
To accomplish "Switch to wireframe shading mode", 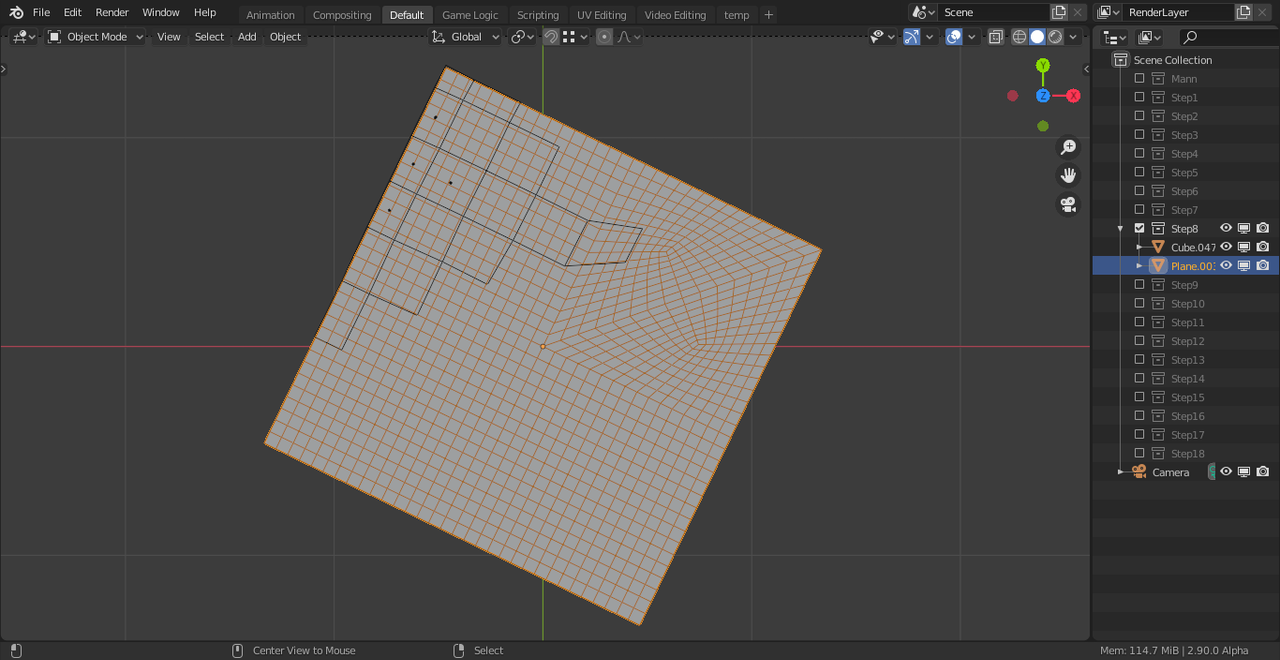I will pyautogui.click(x=1019, y=37).
